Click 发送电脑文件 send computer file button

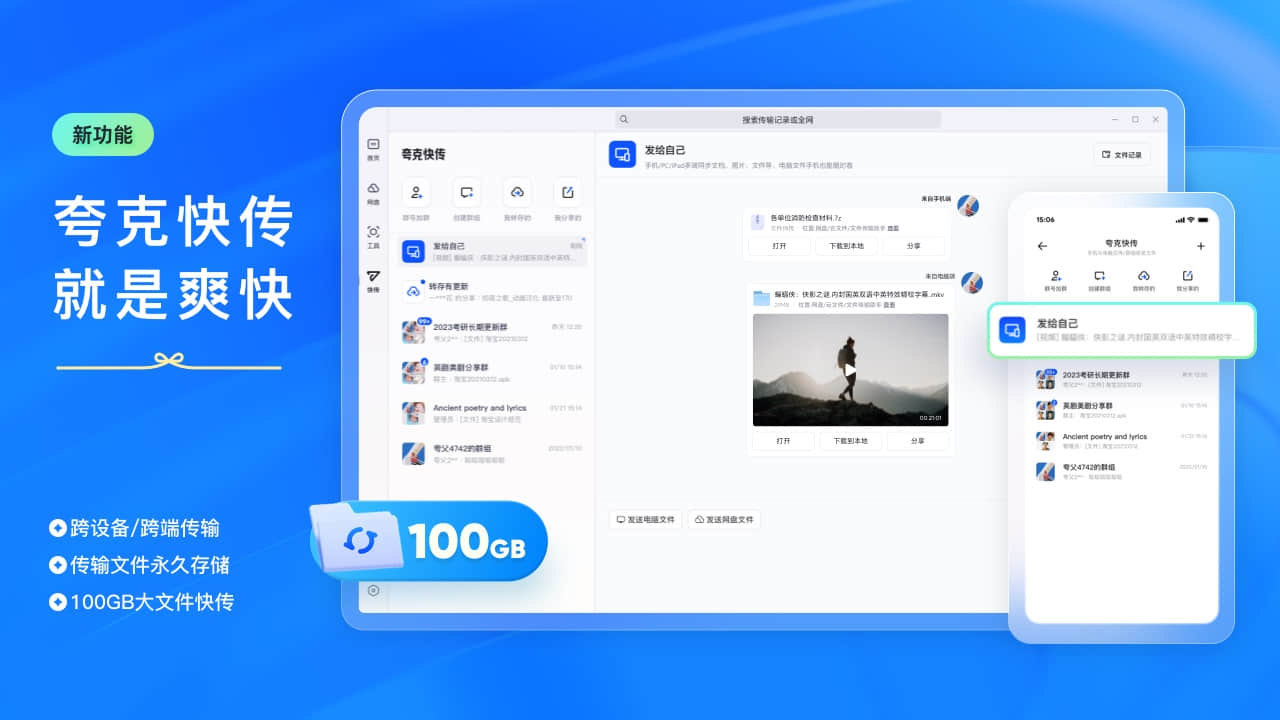tap(645, 520)
